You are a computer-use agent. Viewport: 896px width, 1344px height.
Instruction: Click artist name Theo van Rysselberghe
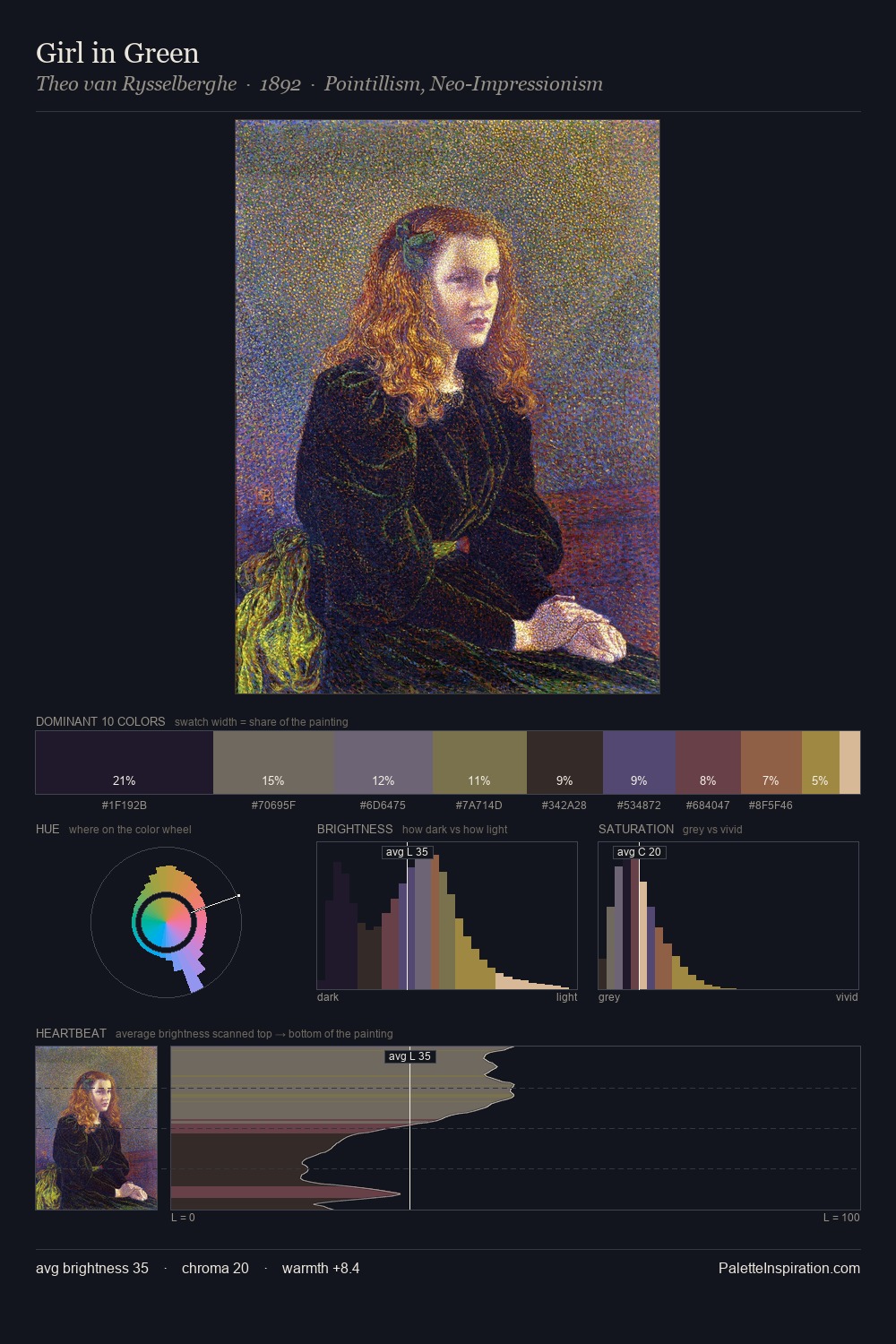point(136,84)
